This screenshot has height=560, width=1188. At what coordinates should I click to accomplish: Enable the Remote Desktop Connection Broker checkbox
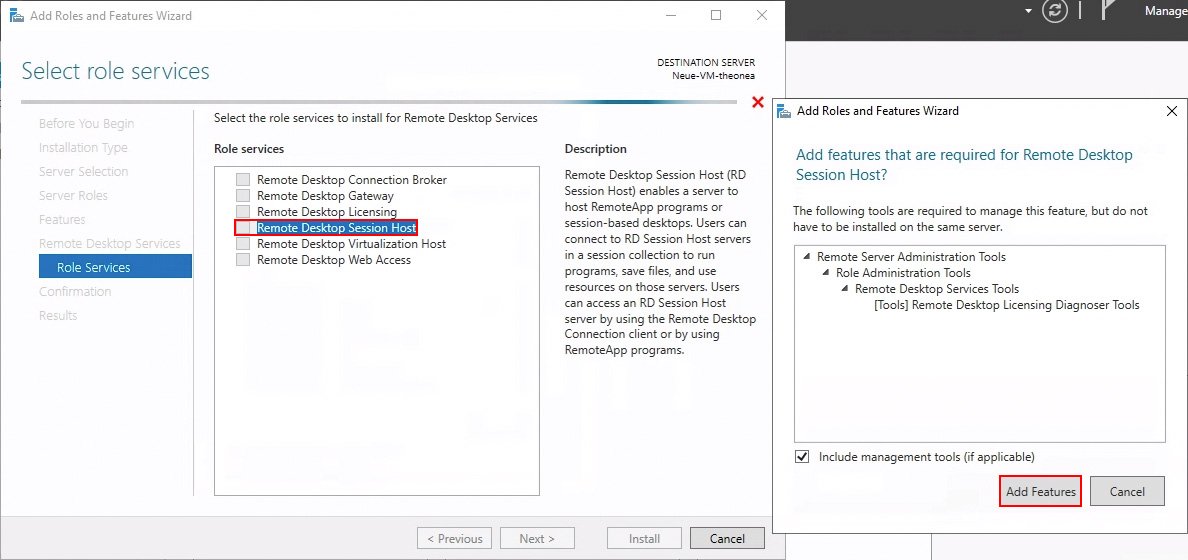click(243, 180)
